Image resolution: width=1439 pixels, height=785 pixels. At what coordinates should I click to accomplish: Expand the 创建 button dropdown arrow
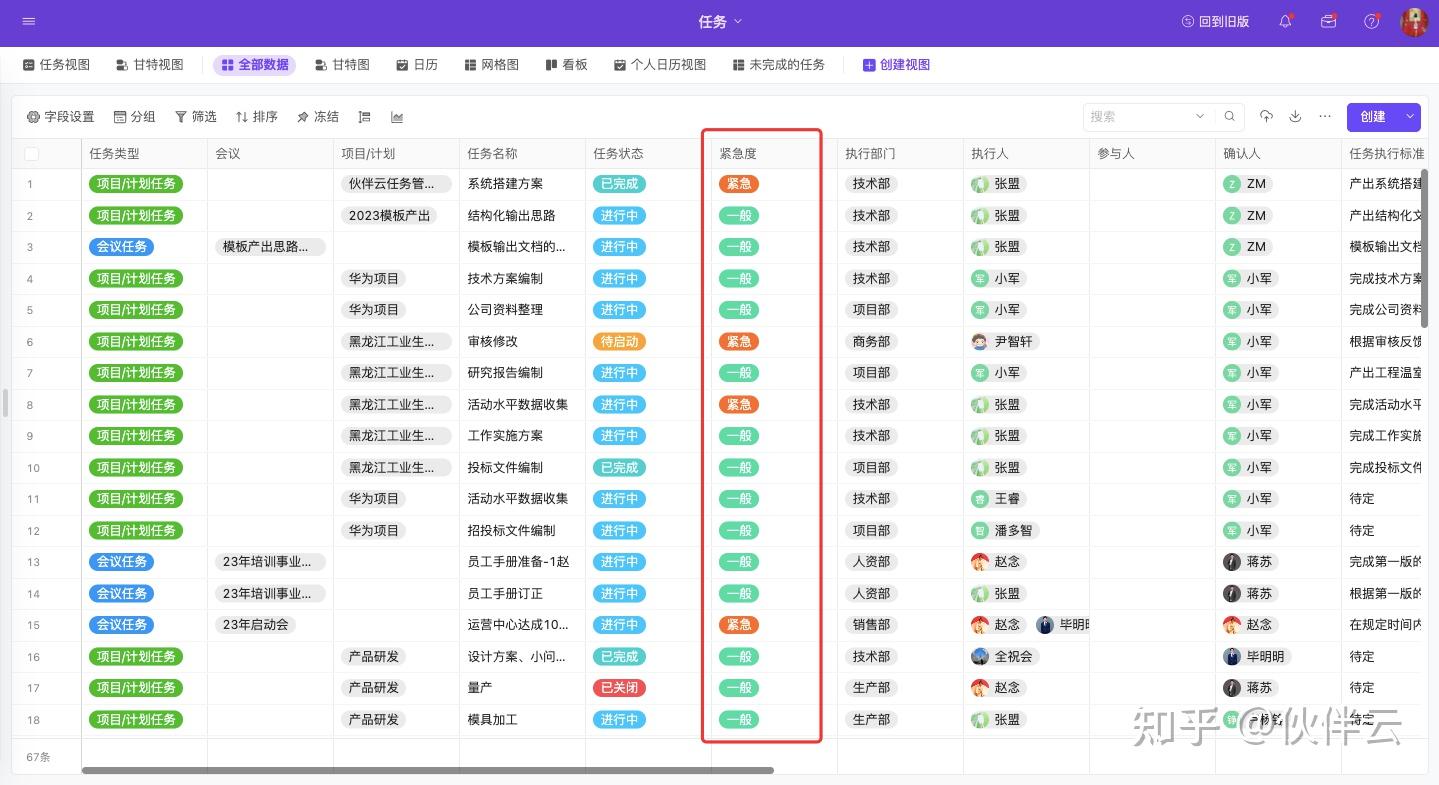[x=1411, y=117]
